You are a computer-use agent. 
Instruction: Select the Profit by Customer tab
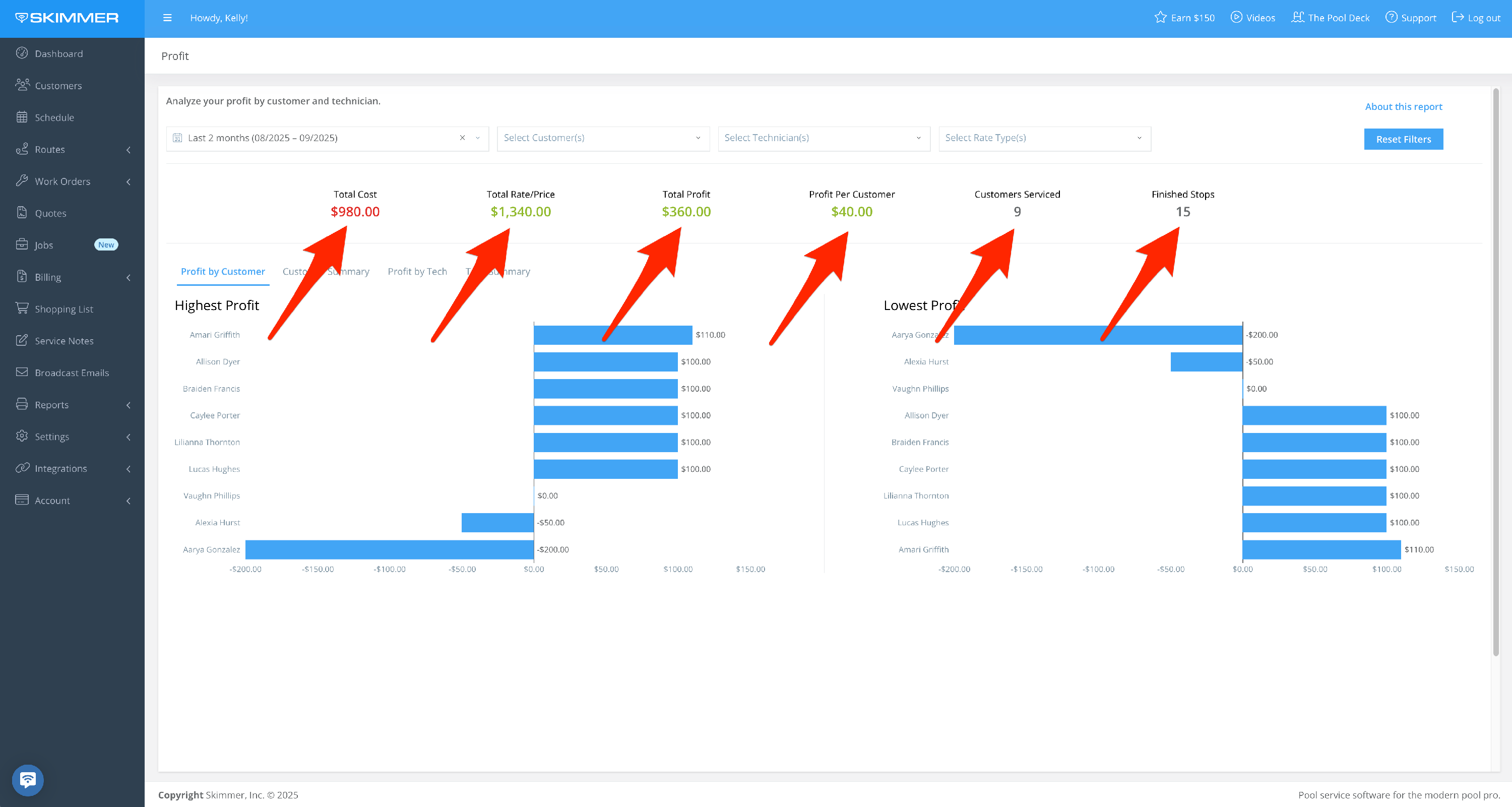pyautogui.click(x=222, y=271)
